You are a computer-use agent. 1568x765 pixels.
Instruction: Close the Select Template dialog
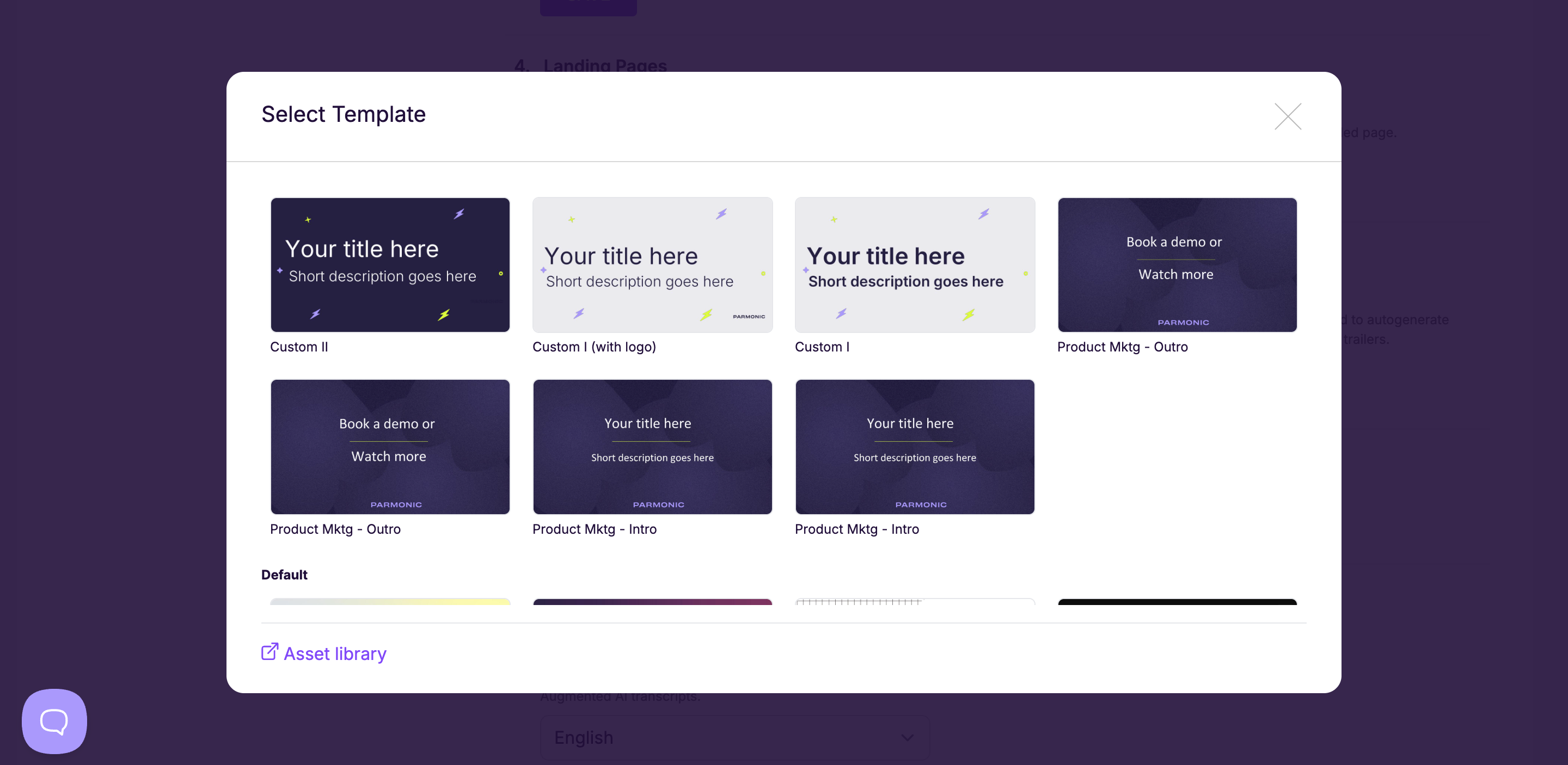click(x=1288, y=116)
